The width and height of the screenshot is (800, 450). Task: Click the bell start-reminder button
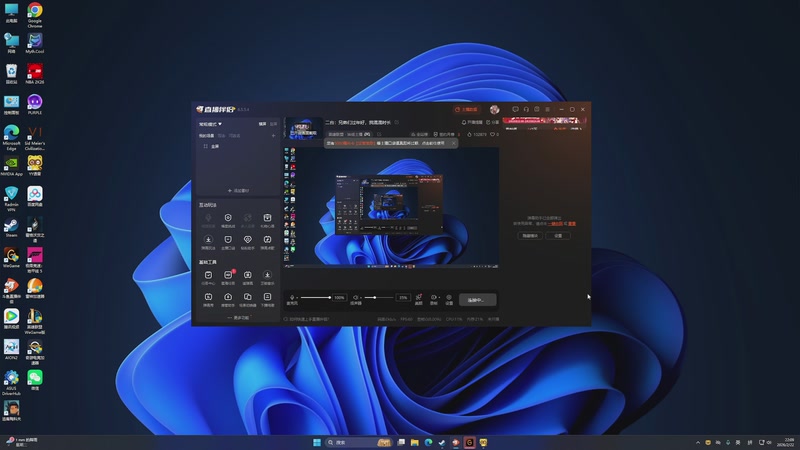471,122
